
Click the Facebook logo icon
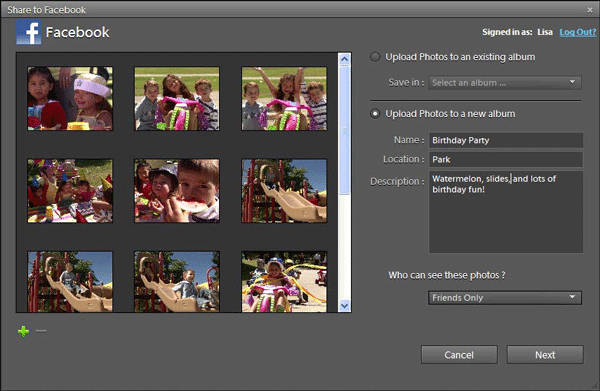(29, 32)
